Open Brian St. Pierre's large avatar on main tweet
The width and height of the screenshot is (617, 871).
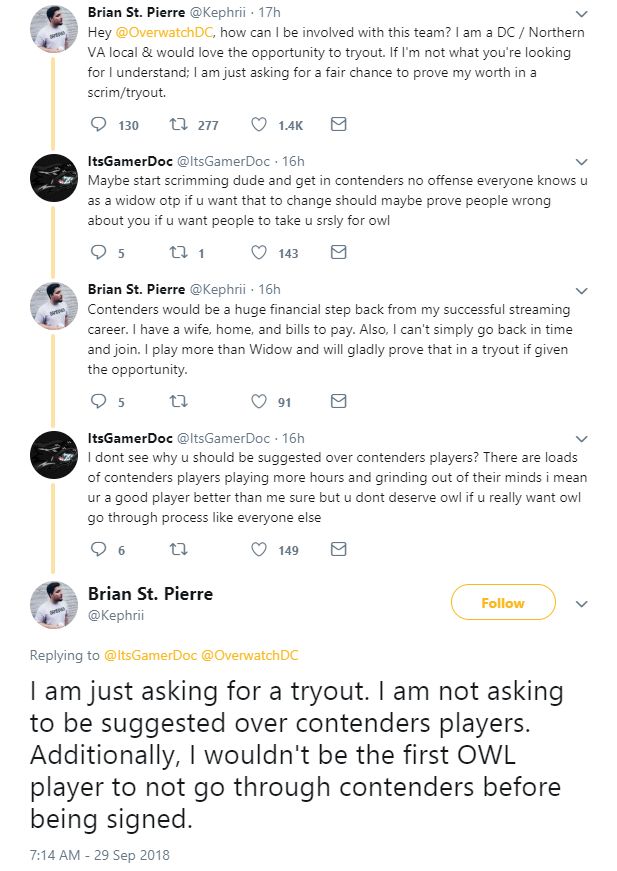pos(53,604)
